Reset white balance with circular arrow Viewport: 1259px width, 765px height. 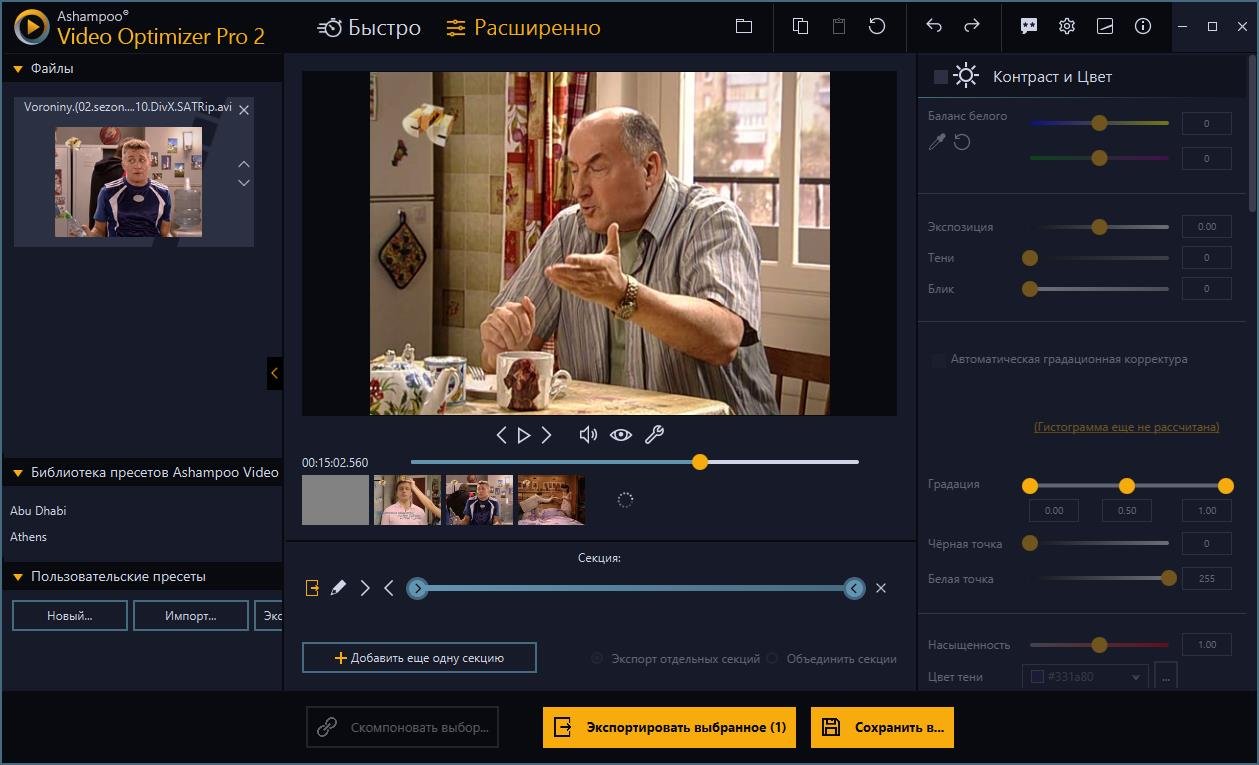962,143
